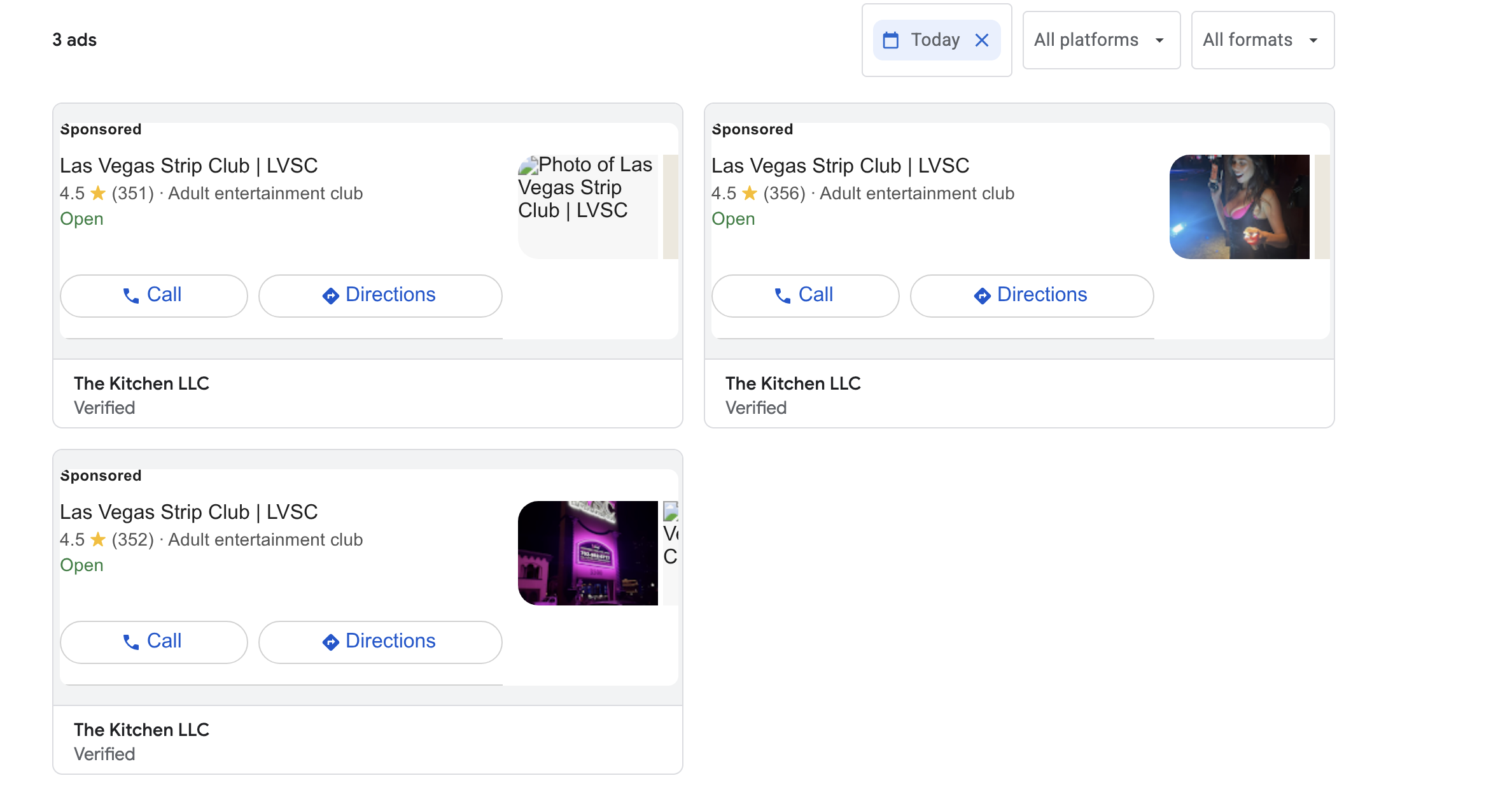
Task: Expand the All platforms dropdown
Action: 1101,40
